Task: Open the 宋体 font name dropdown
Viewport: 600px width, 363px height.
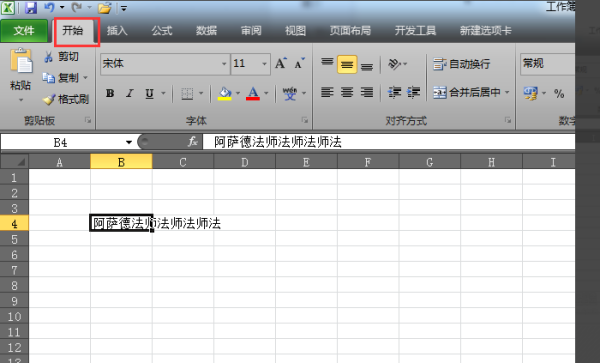Action: pyautogui.click(x=224, y=63)
